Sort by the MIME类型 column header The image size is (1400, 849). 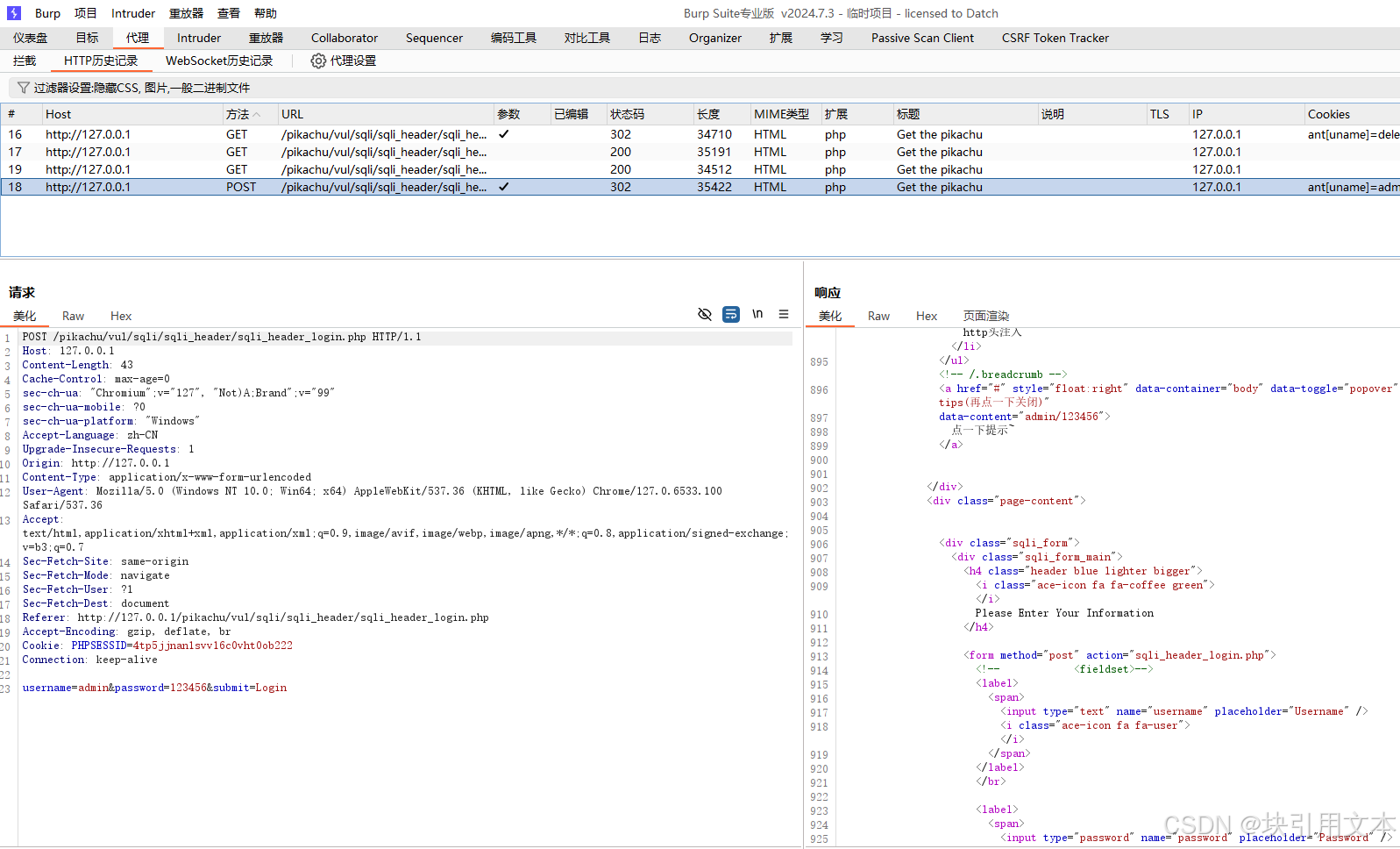pos(785,114)
